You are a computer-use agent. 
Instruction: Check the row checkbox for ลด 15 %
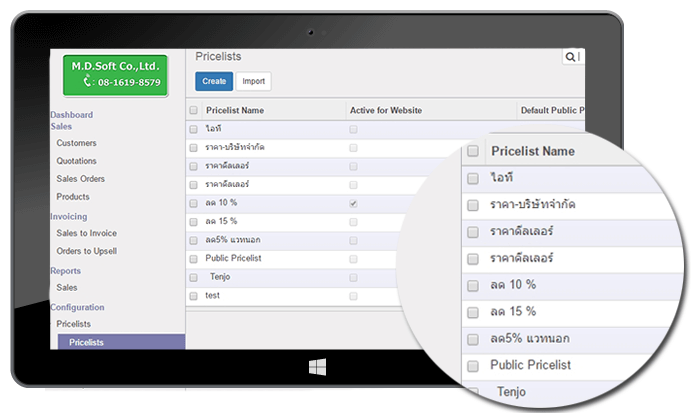(x=193, y=222)
